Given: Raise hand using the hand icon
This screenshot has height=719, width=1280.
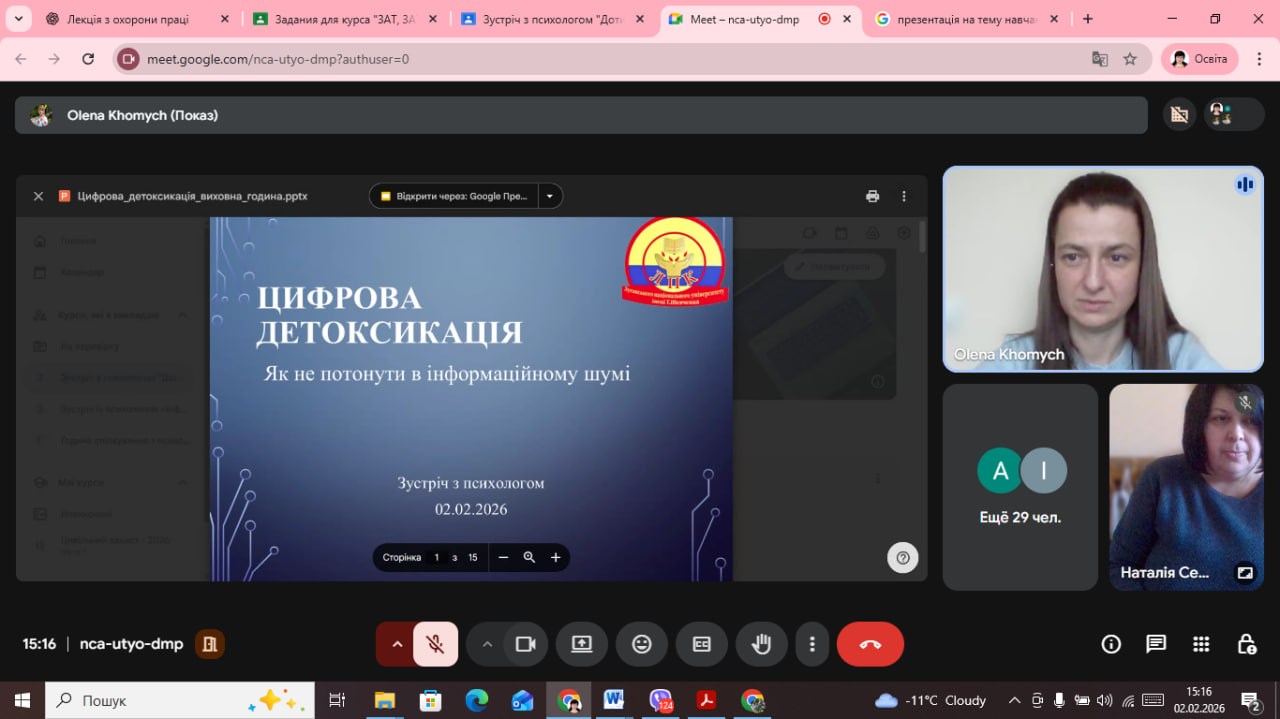Looking at the screenshot, I should click(762, 644).
